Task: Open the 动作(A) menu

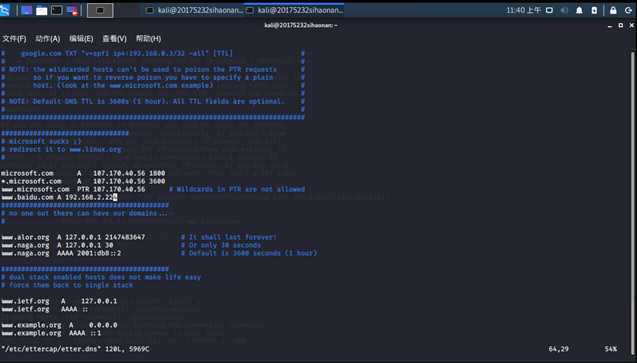Action: [x=48, y=39]
